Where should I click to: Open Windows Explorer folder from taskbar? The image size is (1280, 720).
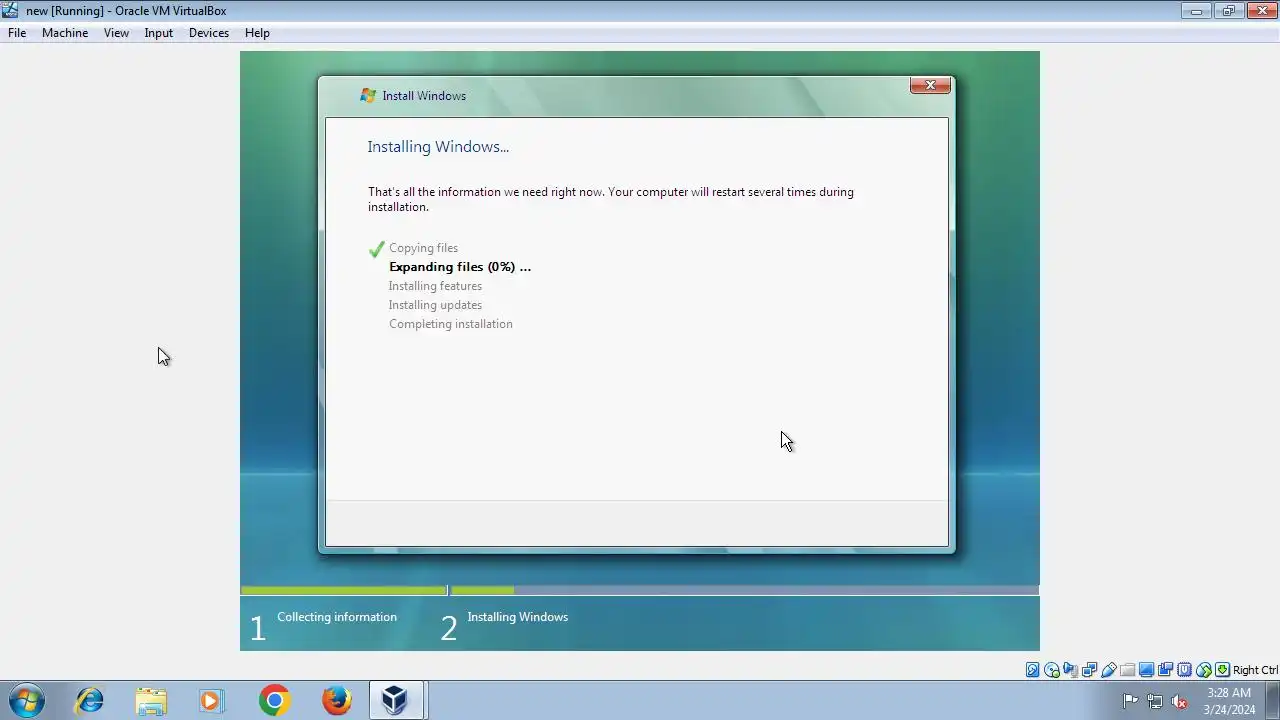coord(151,700)
